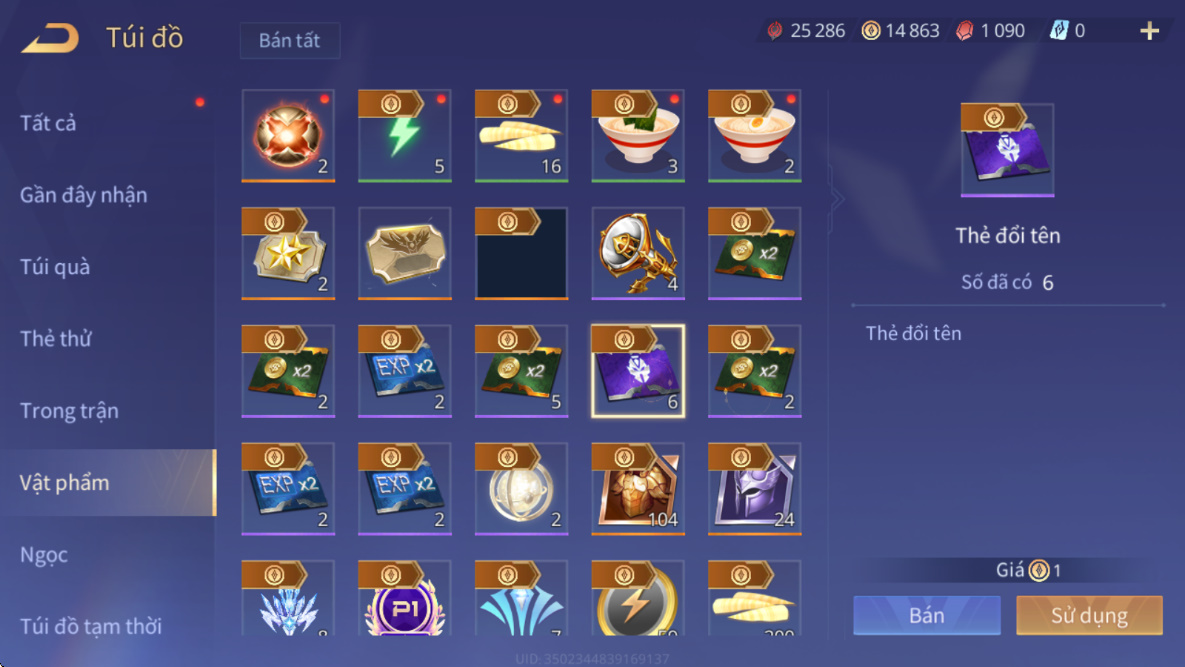Select the purple name change card
This screenshot has height=667, width=1185.
click(x=638, y=371)
